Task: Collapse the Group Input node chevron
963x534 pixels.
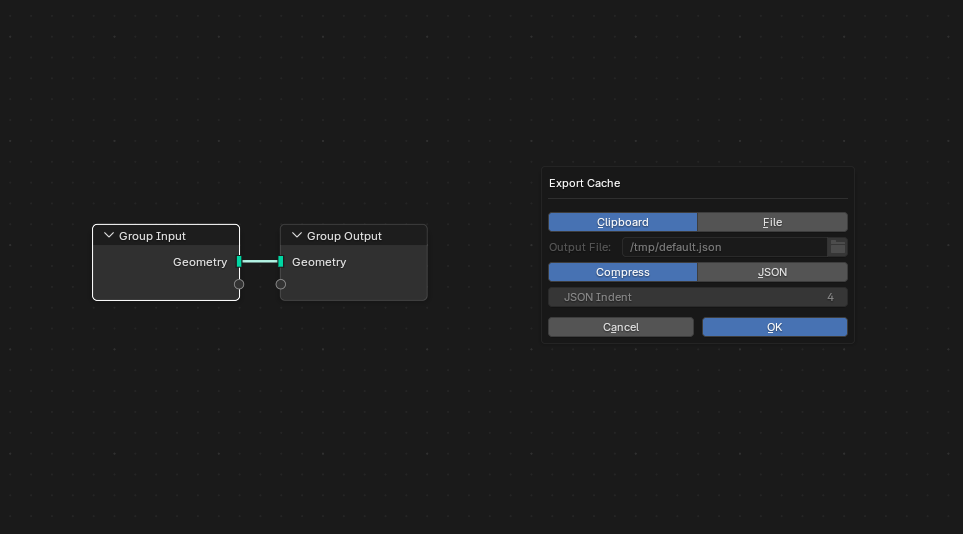Action: (109, 236)
